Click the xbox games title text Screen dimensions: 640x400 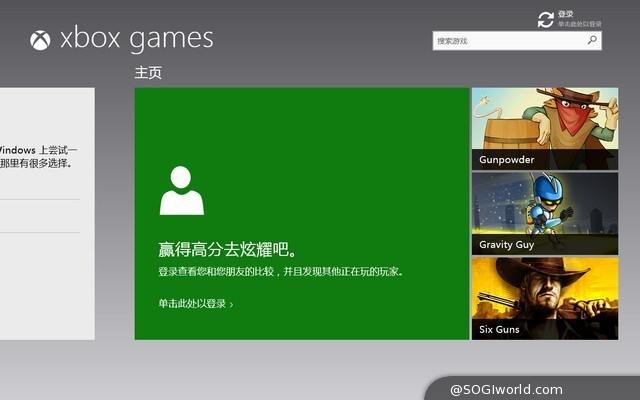137,39
